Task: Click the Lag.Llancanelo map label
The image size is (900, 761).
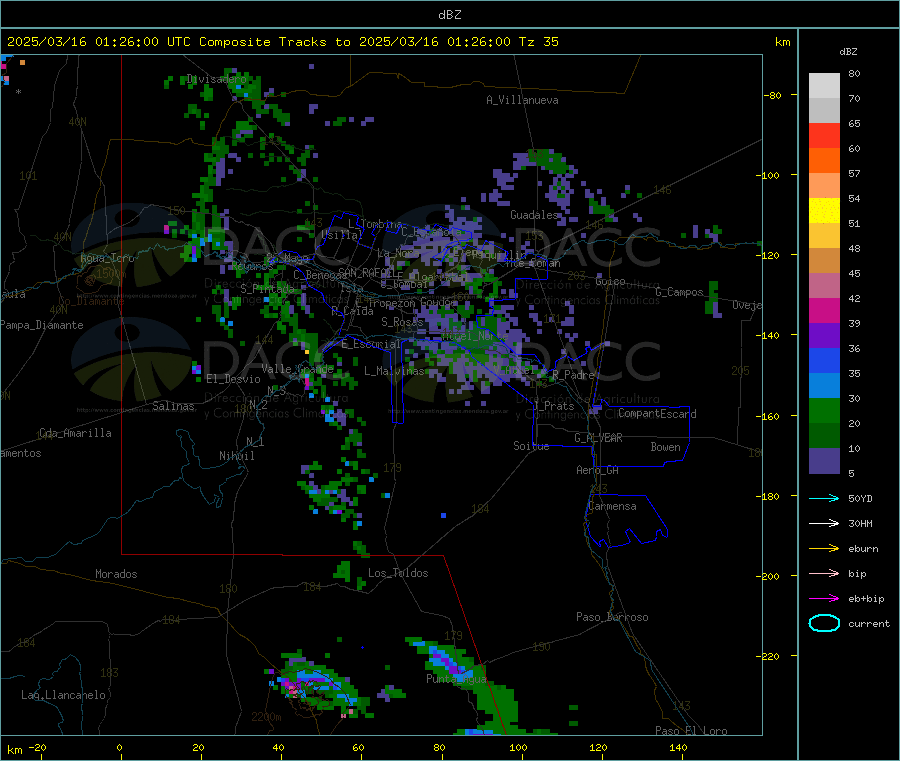Action: coord(63,695)
